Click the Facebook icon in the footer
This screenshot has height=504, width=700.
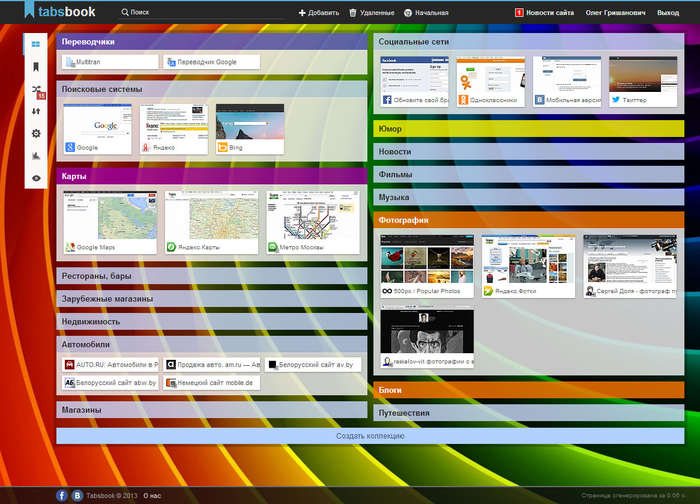[62, 495]
